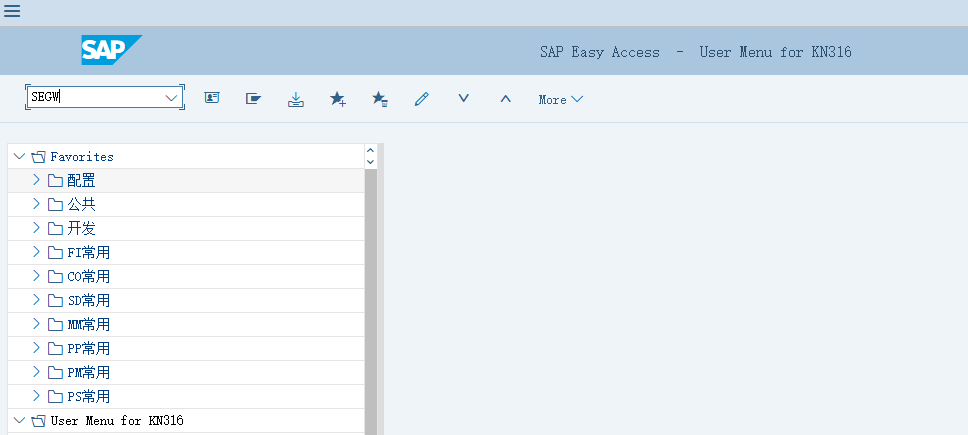Click the download-to-favorites toolbar icon

(296, 99)
